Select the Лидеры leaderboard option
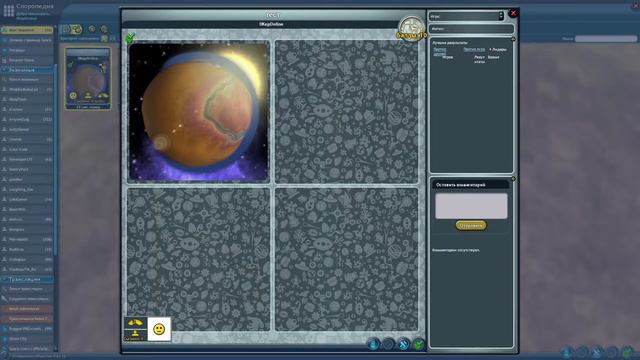 pyautogui.click(x=498, y=49)
